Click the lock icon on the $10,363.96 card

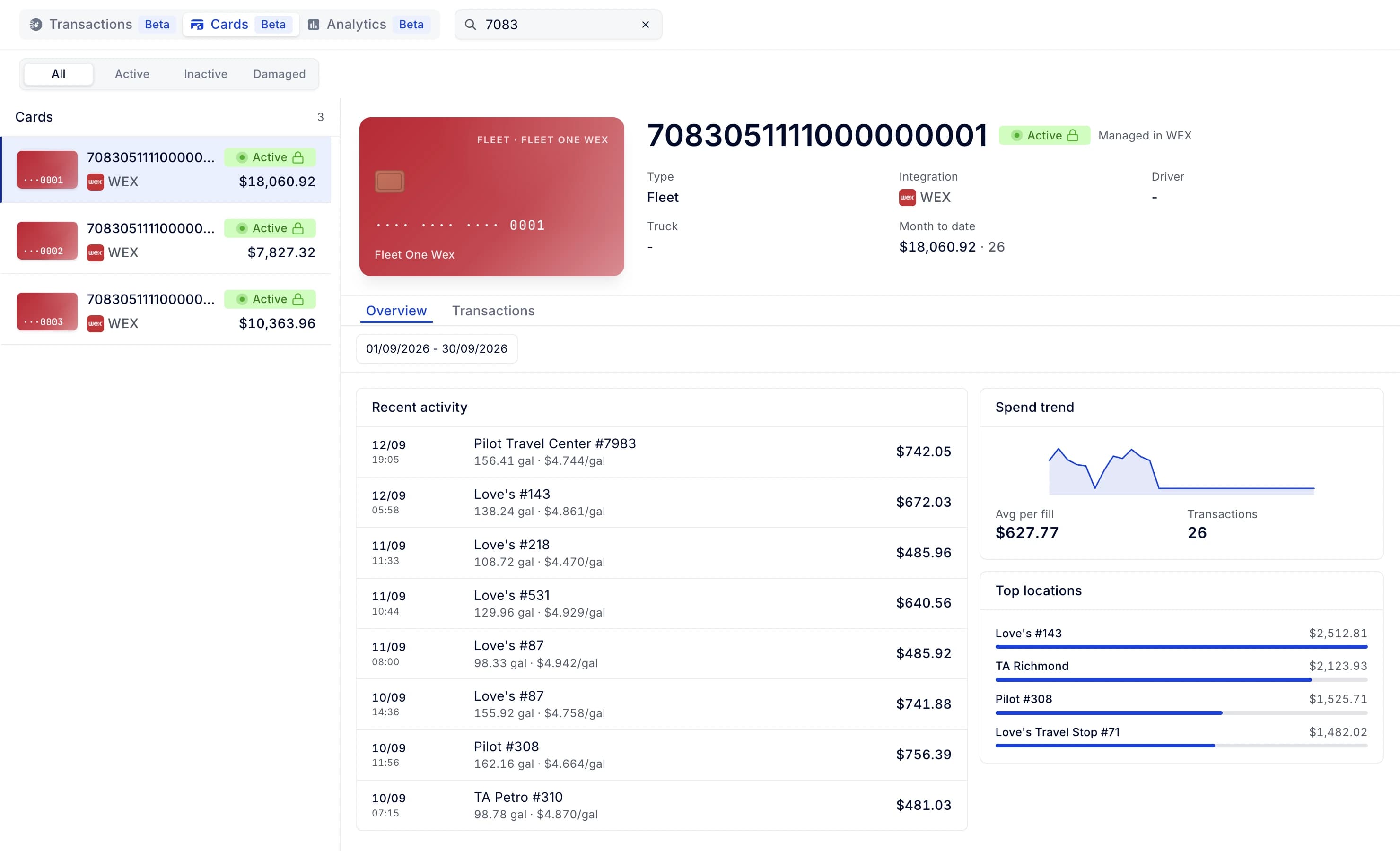point(297,299)
